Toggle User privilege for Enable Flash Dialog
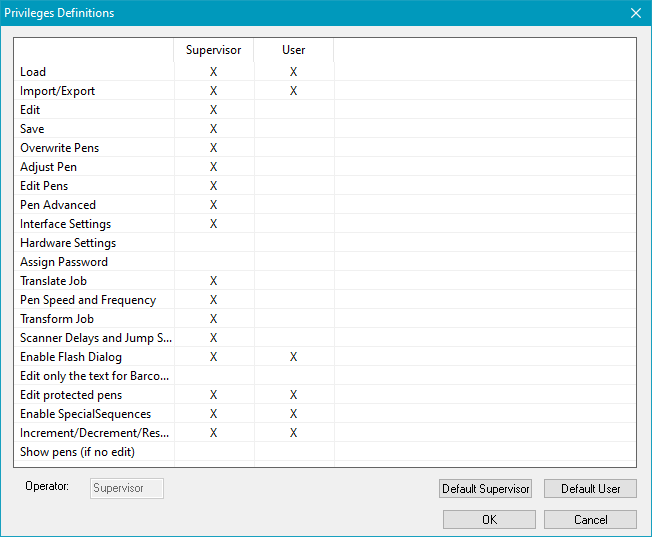Image resolution: width=652 pixels, height=537 pixels. pos(294,357)
